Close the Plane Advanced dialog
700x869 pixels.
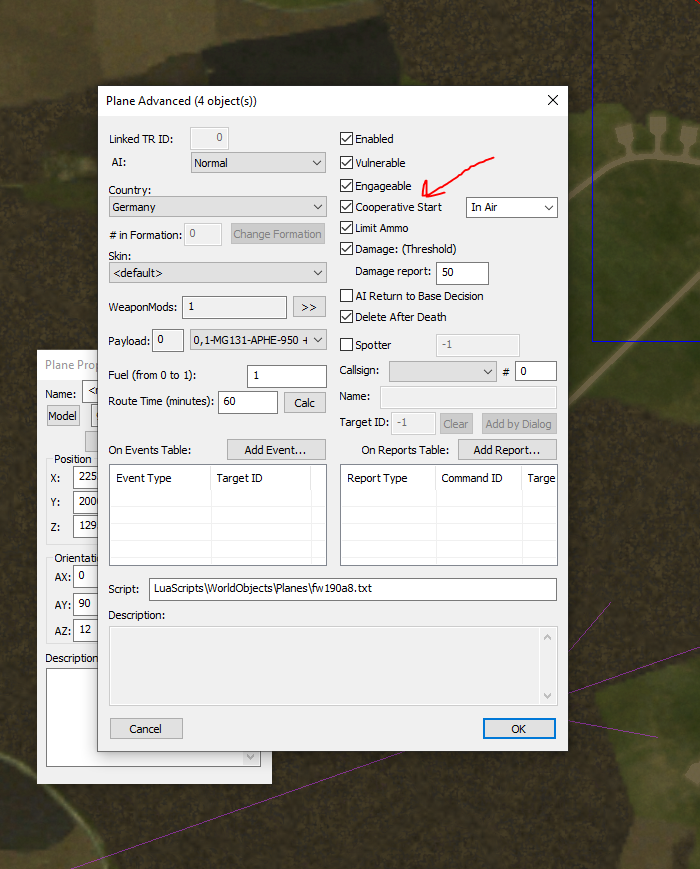coord(553,100)
